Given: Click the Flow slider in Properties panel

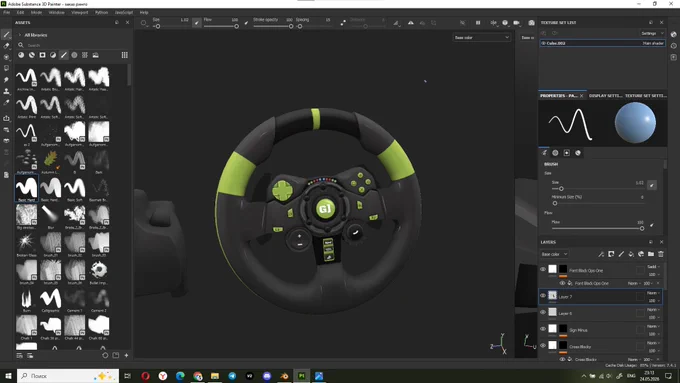Looking at the screenshot, I should (597, 228).
